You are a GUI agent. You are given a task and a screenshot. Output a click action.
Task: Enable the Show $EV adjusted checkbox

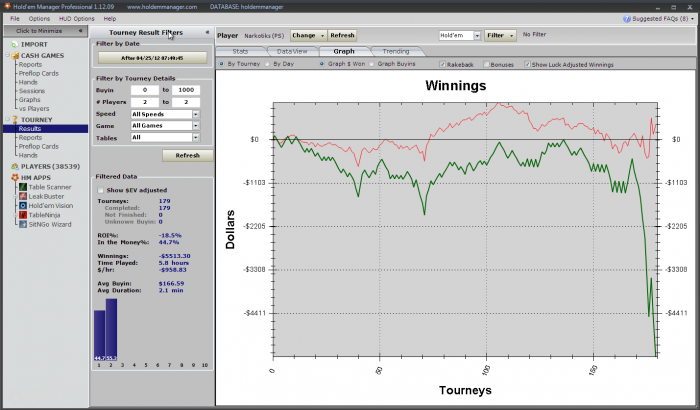100,190
